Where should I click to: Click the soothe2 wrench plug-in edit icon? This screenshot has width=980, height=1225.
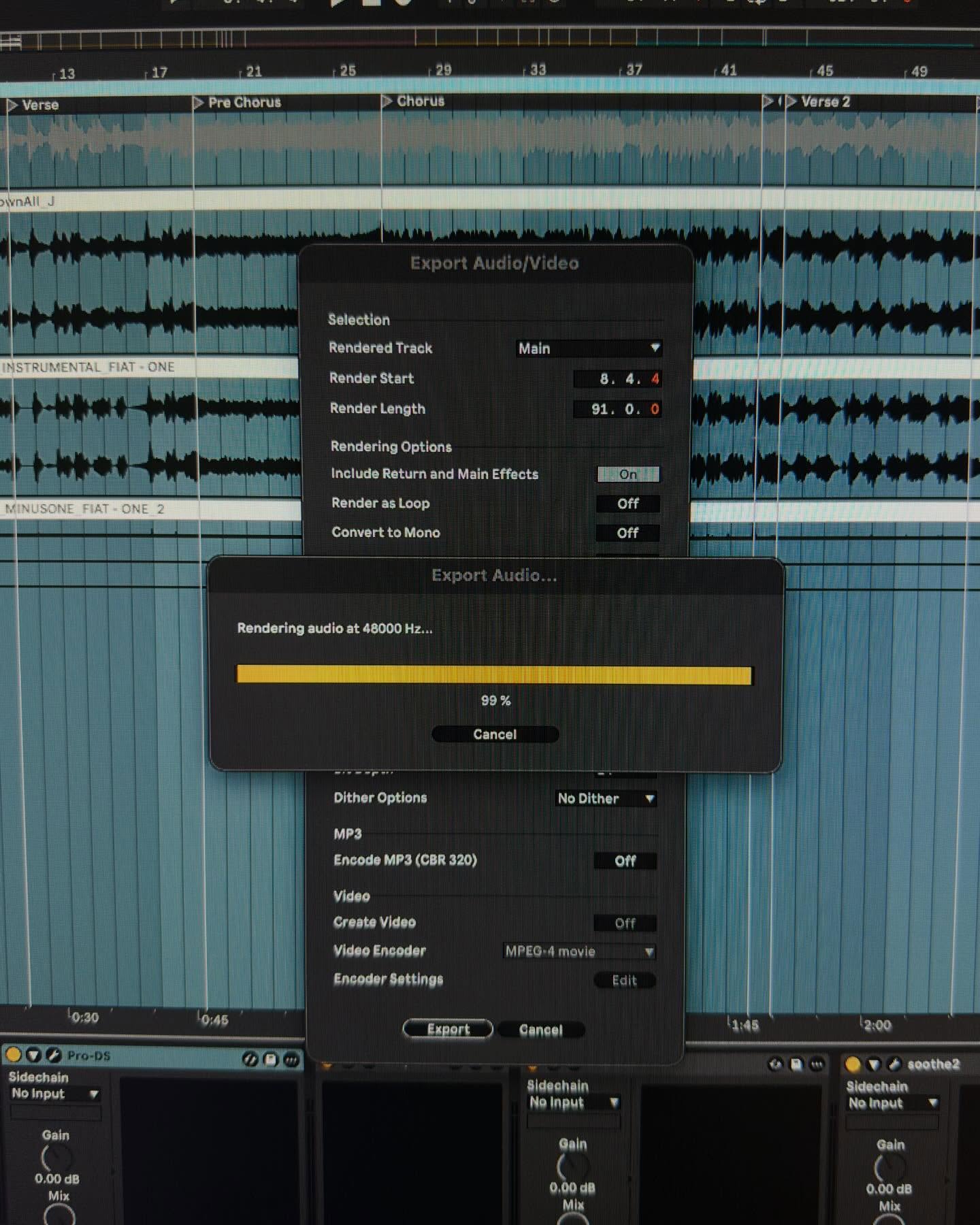(894, 1064)
